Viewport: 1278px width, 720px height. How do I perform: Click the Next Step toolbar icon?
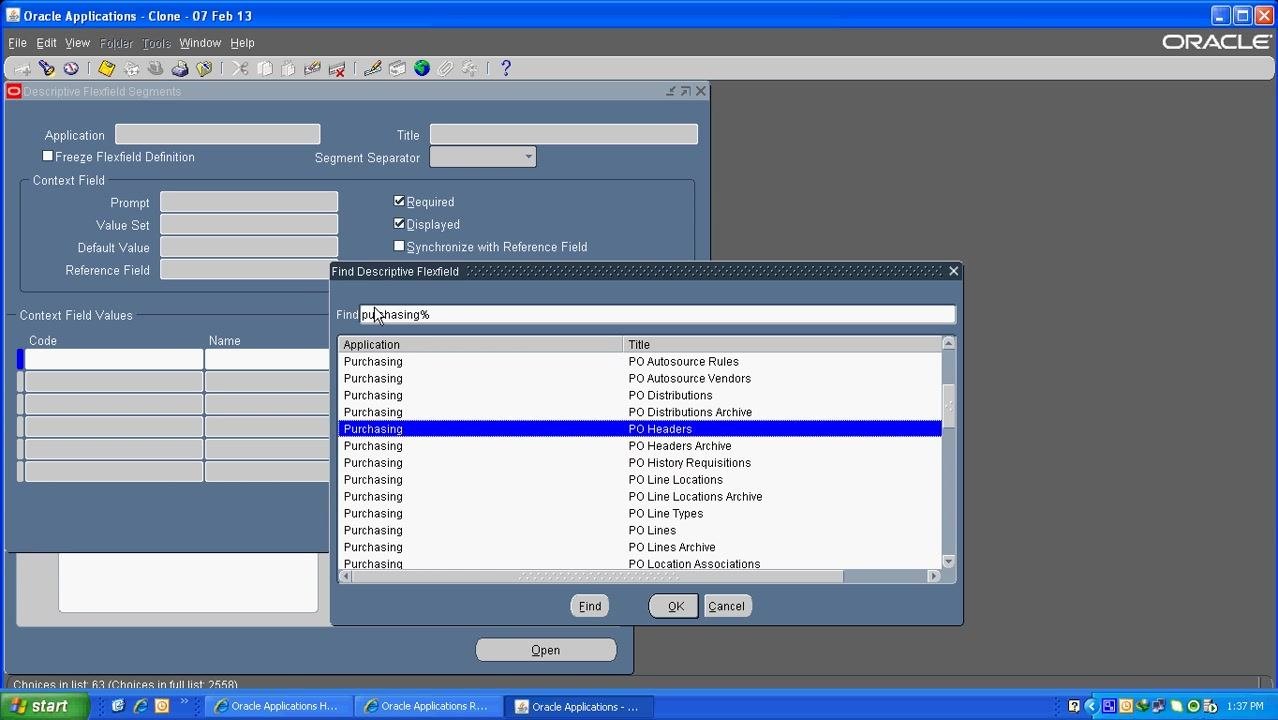pos(131,69)
